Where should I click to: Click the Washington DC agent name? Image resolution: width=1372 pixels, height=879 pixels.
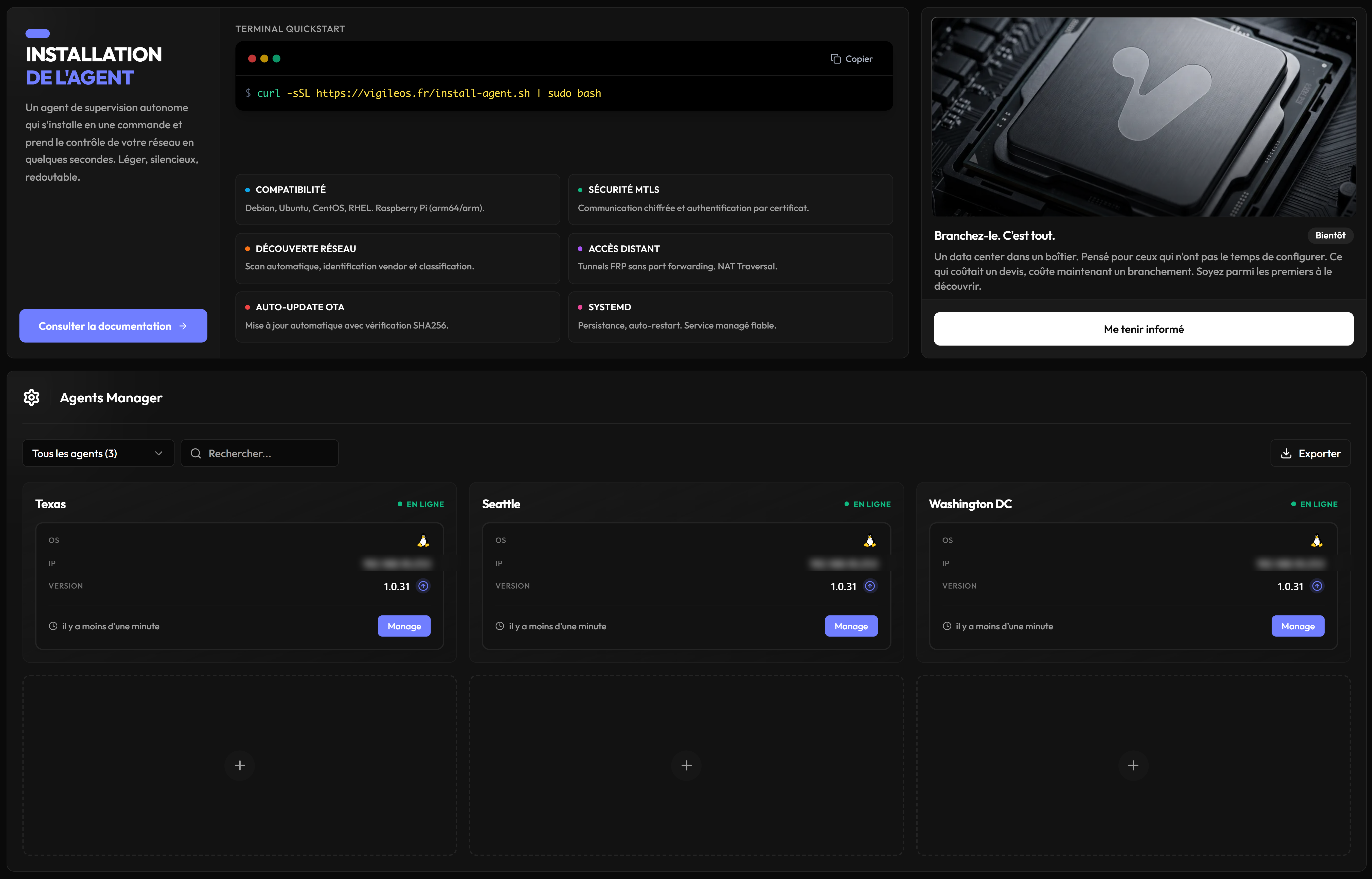point(970,504)
